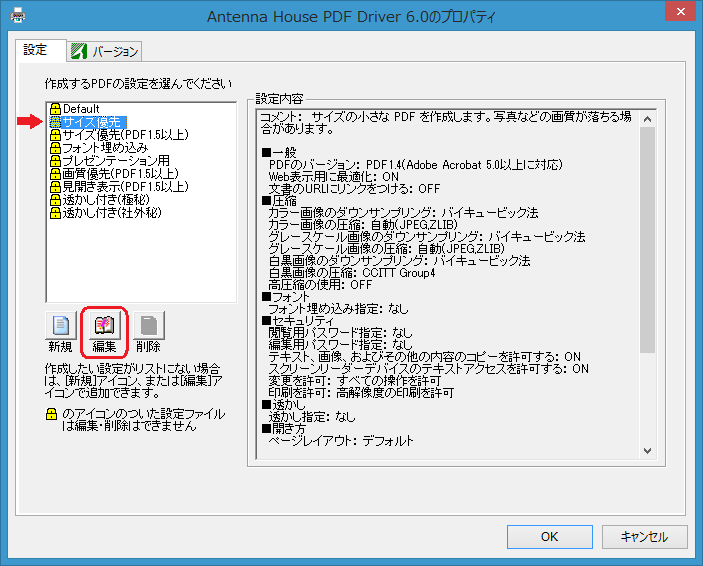This screenshot has height=566, width=703.
Task: Click the 削除 (delete) icon
Action: pyautogui.click(x=148, y=325)
